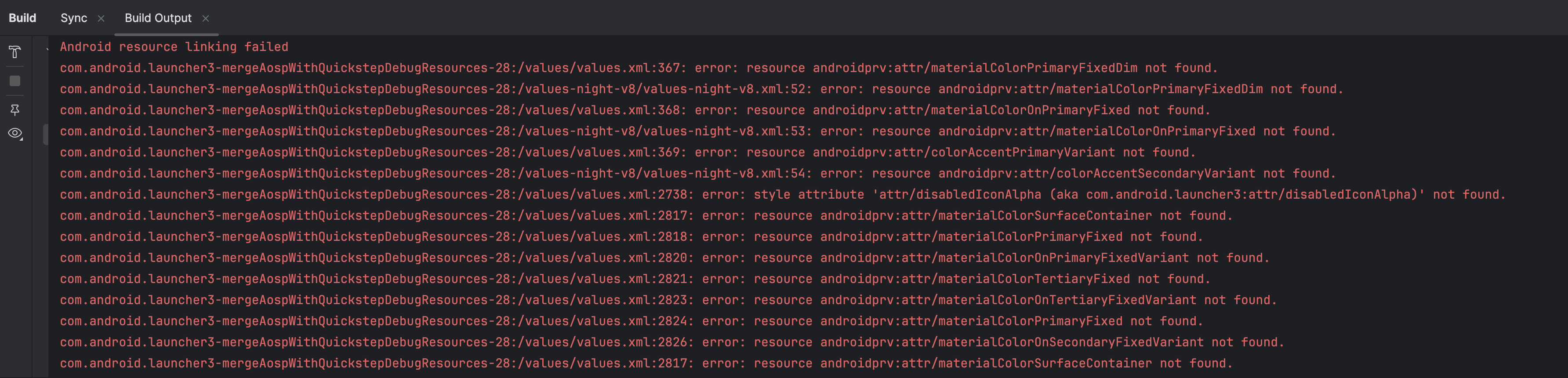Select values.xml:367 materialColorPrimaryFixedDim error
1568x378 pixels.
(639, 68)
